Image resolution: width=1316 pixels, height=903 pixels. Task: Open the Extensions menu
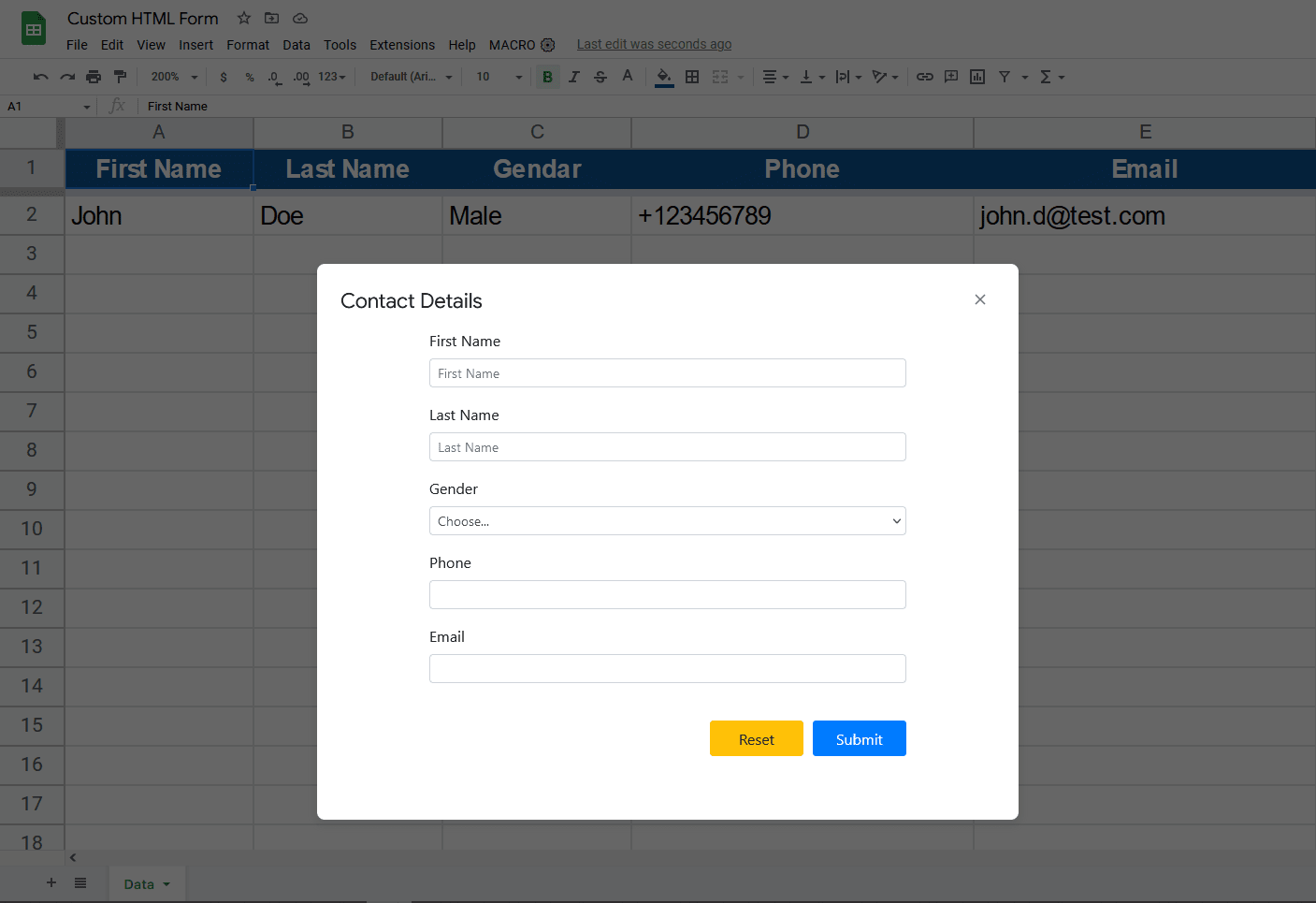(x=402, y=45)
